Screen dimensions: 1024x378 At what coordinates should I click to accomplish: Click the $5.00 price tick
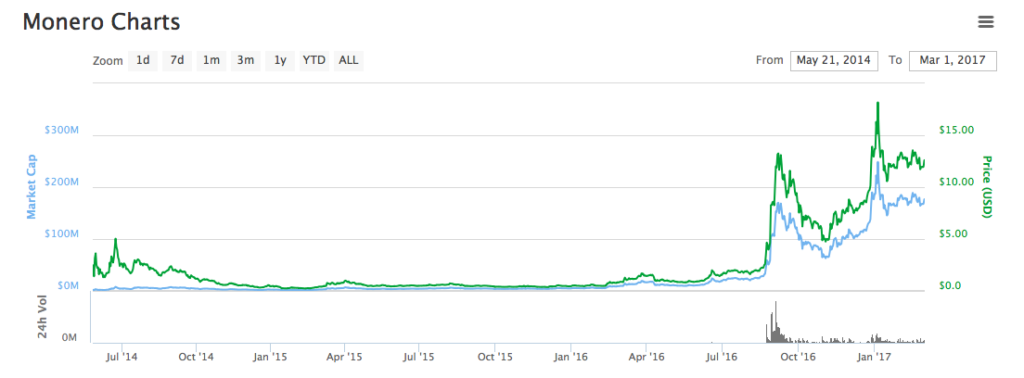[953, 234]
